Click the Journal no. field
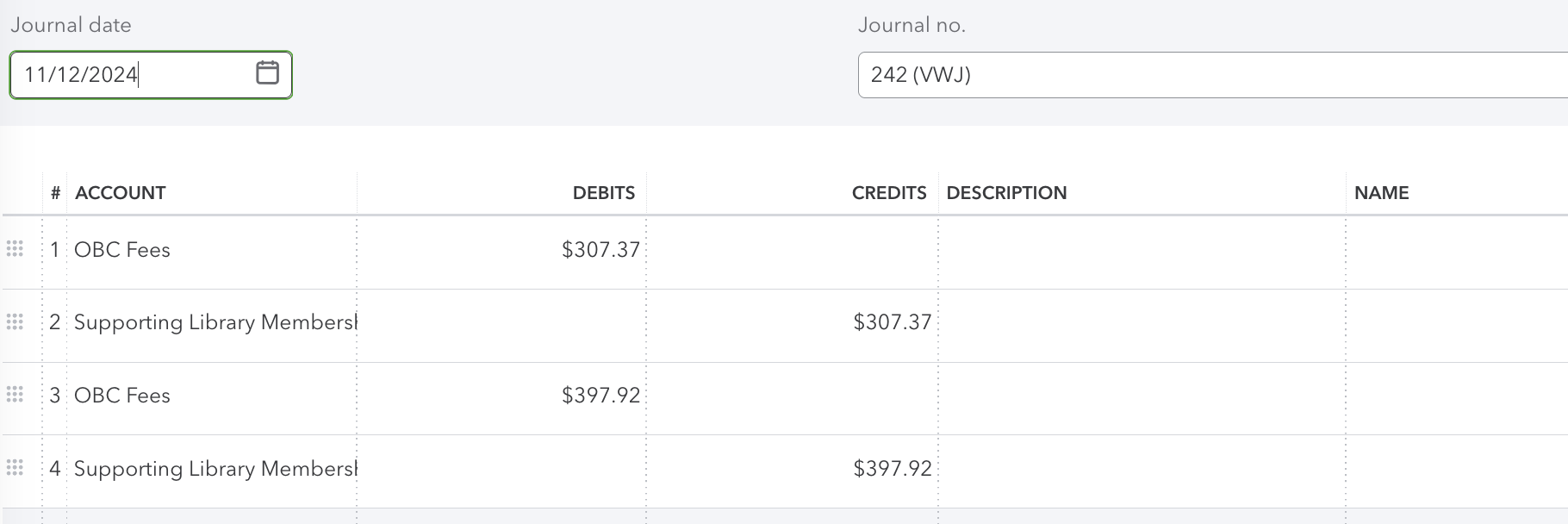This screenshot has width=1568, height=524. pos(1206,75)
